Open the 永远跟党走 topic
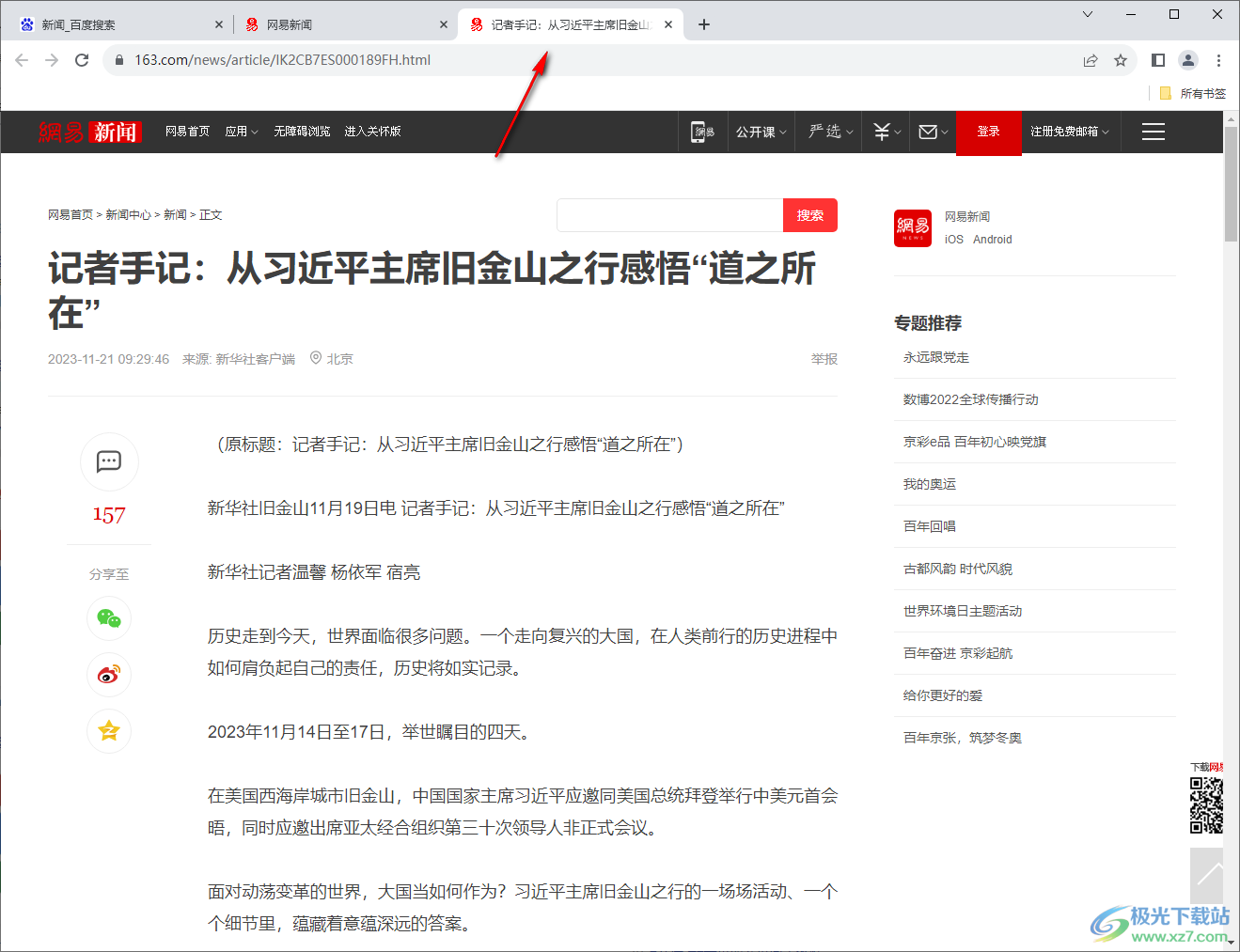The image size is (1240, 952). [x=936, y=357]
